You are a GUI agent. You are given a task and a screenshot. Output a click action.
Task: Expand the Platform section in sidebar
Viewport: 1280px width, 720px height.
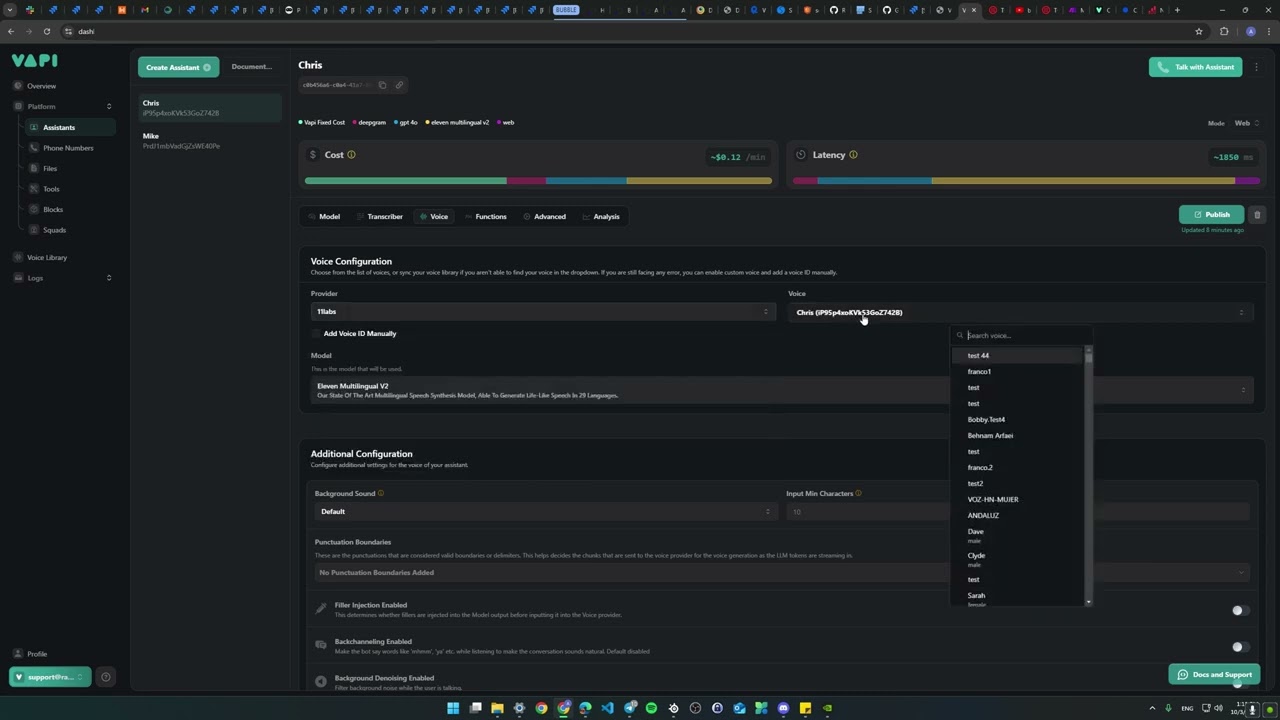63,106
